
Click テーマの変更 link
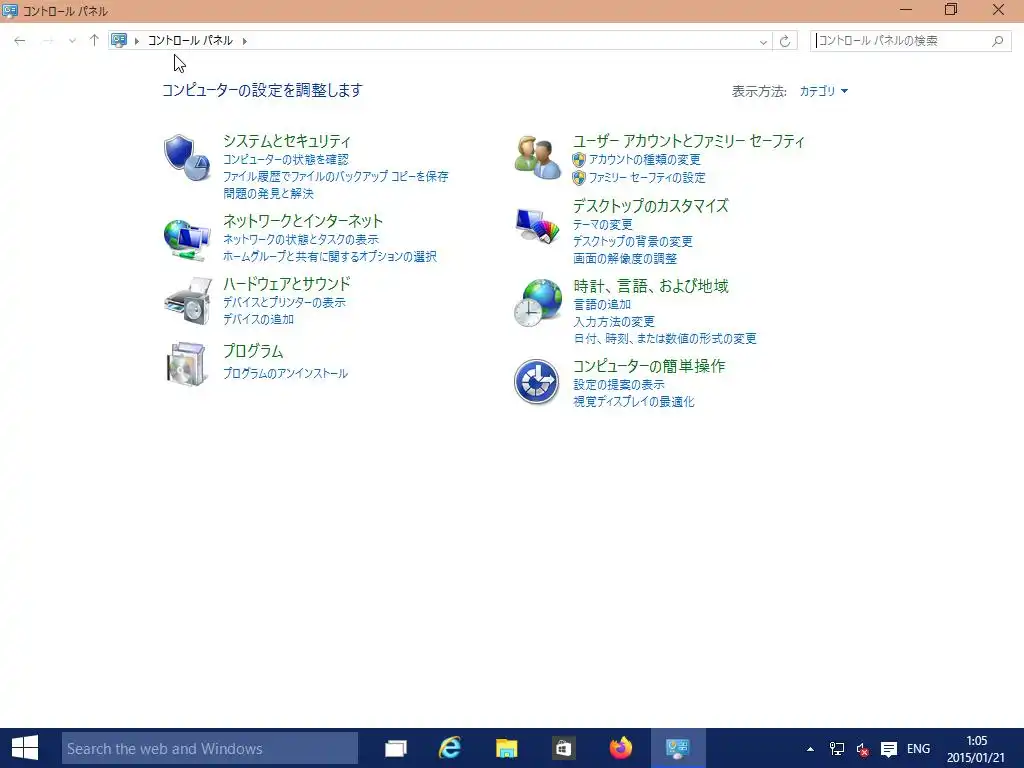[603, 225]
